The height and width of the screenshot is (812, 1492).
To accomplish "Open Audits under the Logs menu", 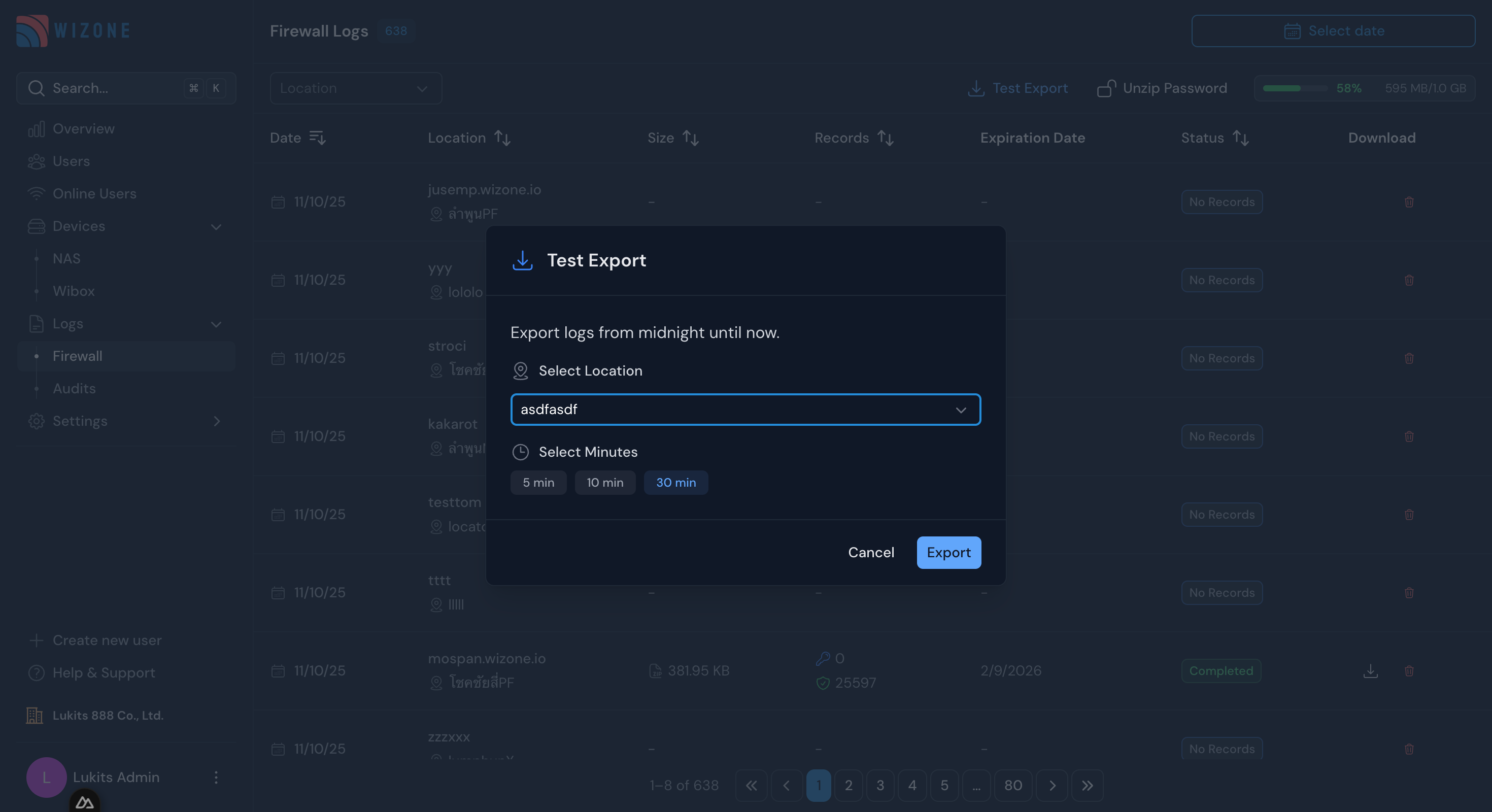I will (x=74, y=389).
